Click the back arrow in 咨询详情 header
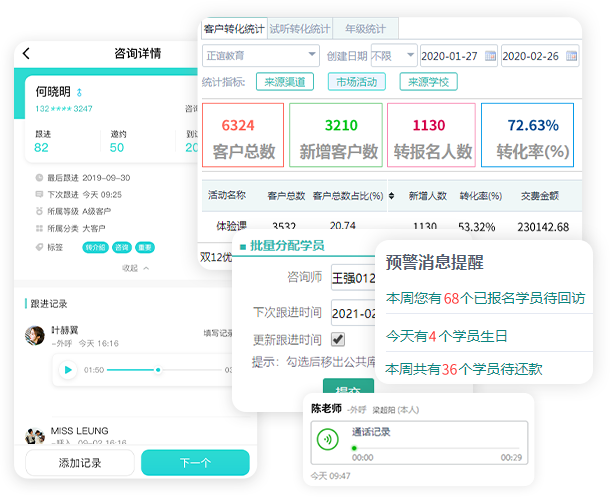 pos(26,54)
